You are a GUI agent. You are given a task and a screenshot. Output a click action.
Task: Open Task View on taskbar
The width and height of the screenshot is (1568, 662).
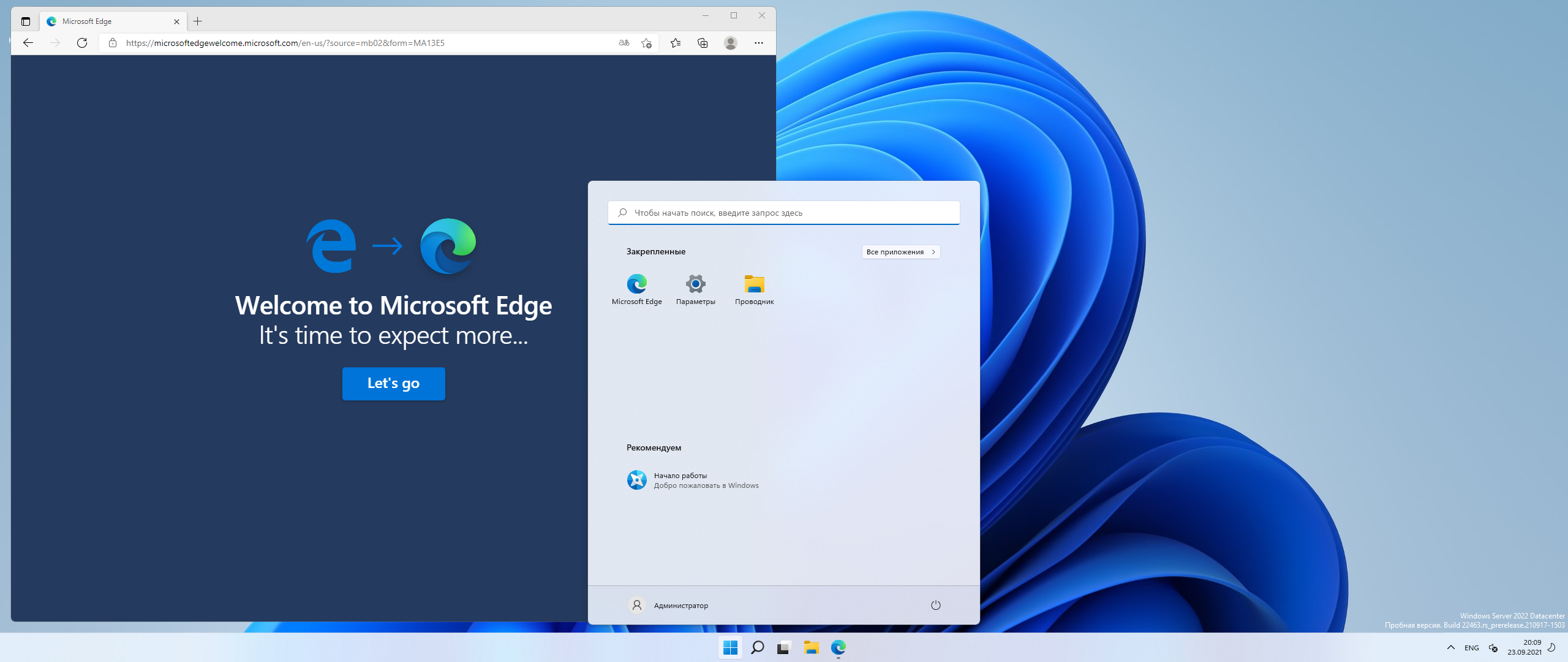click(785, 647)
